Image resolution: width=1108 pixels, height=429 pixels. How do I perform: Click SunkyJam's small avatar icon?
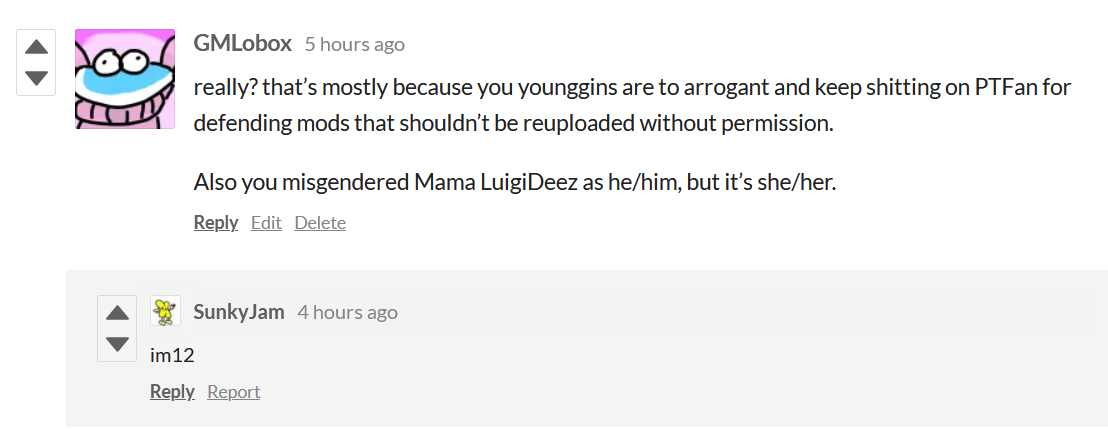pyautogui.click(x=165, y=312)
